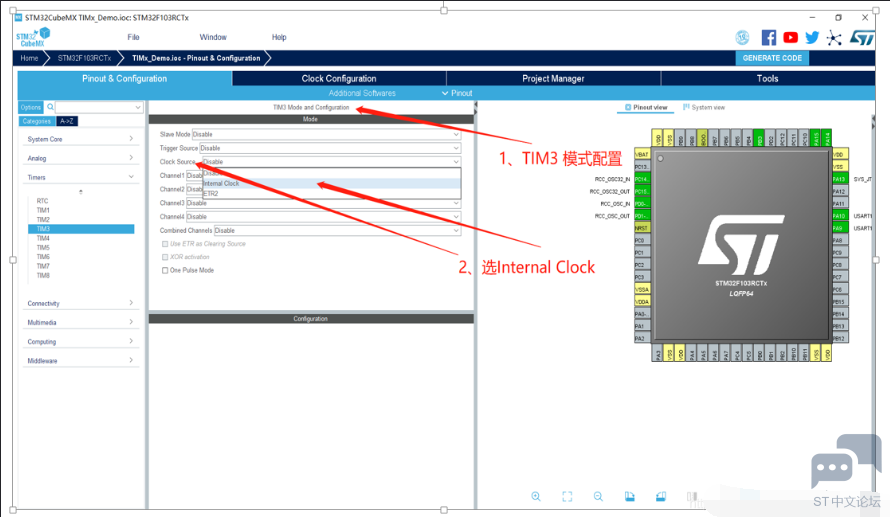Rotate the chip counter-clockwise icon

[x=661, y=497]
